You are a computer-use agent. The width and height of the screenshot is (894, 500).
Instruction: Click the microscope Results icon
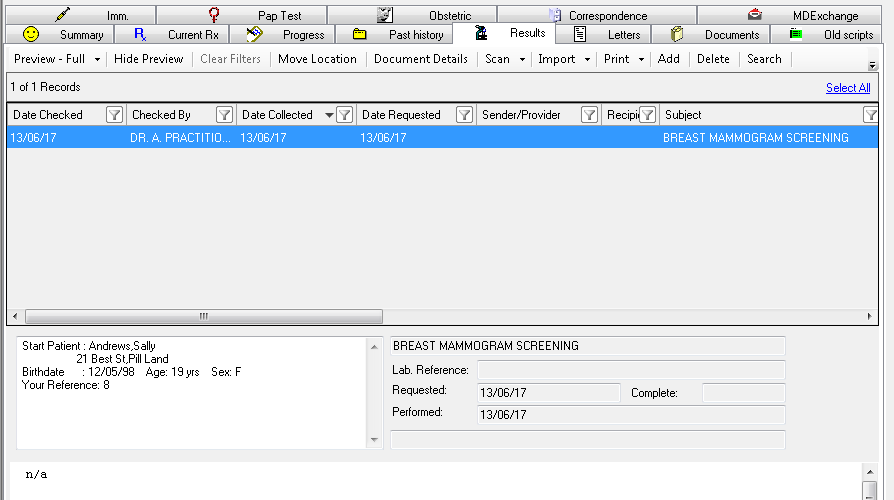coord(481,33)
